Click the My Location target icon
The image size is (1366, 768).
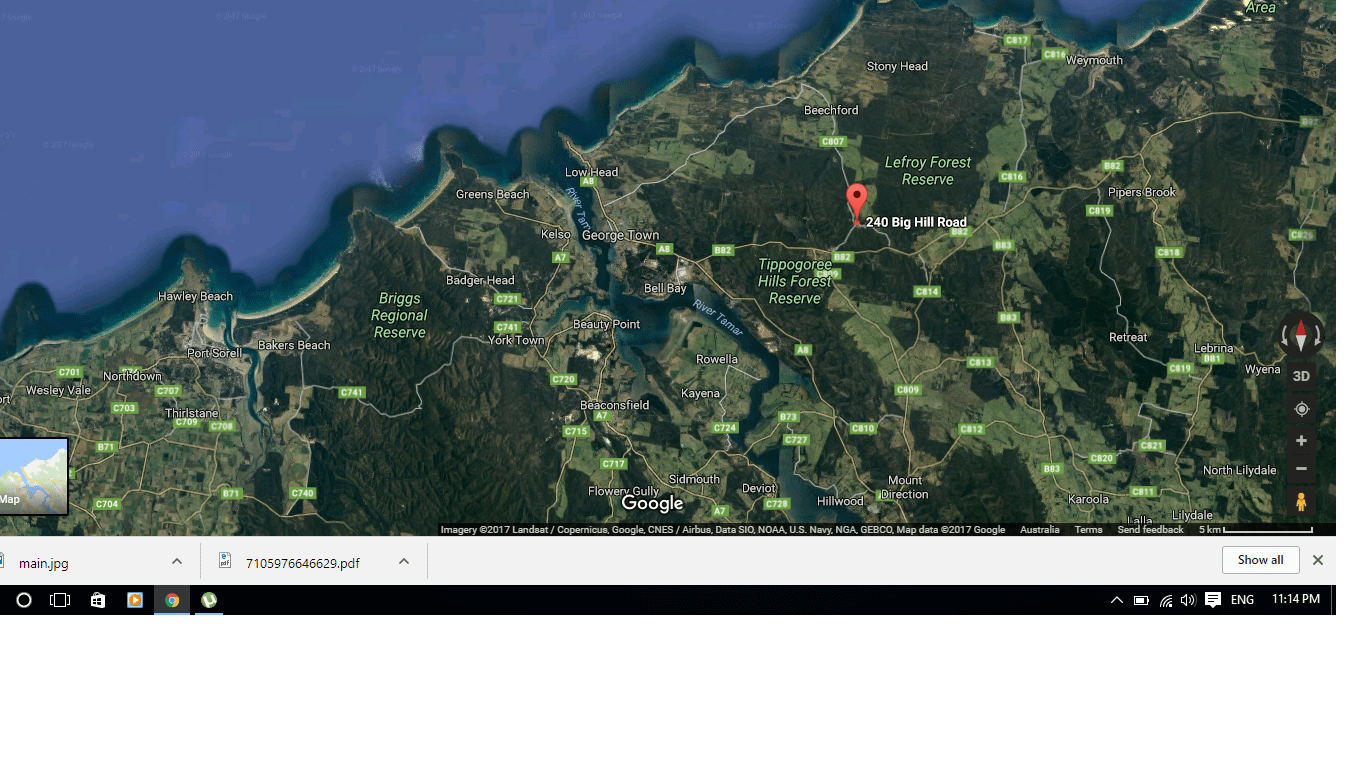pyautogui.click(x=1301, y=408)
